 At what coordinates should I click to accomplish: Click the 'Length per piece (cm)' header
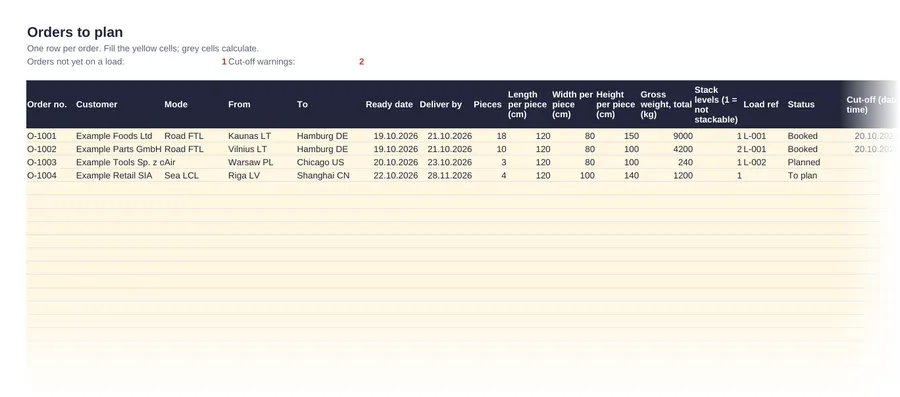click(527, 104)
